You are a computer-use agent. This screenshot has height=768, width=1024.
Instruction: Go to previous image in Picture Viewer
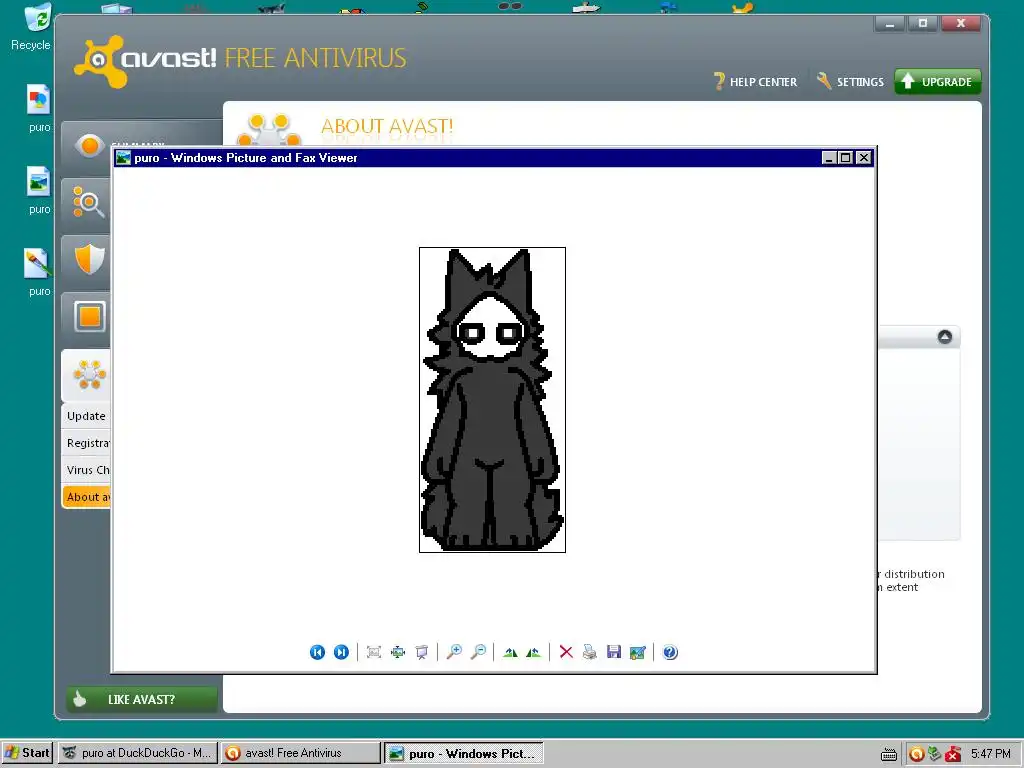tap(317, 652)
